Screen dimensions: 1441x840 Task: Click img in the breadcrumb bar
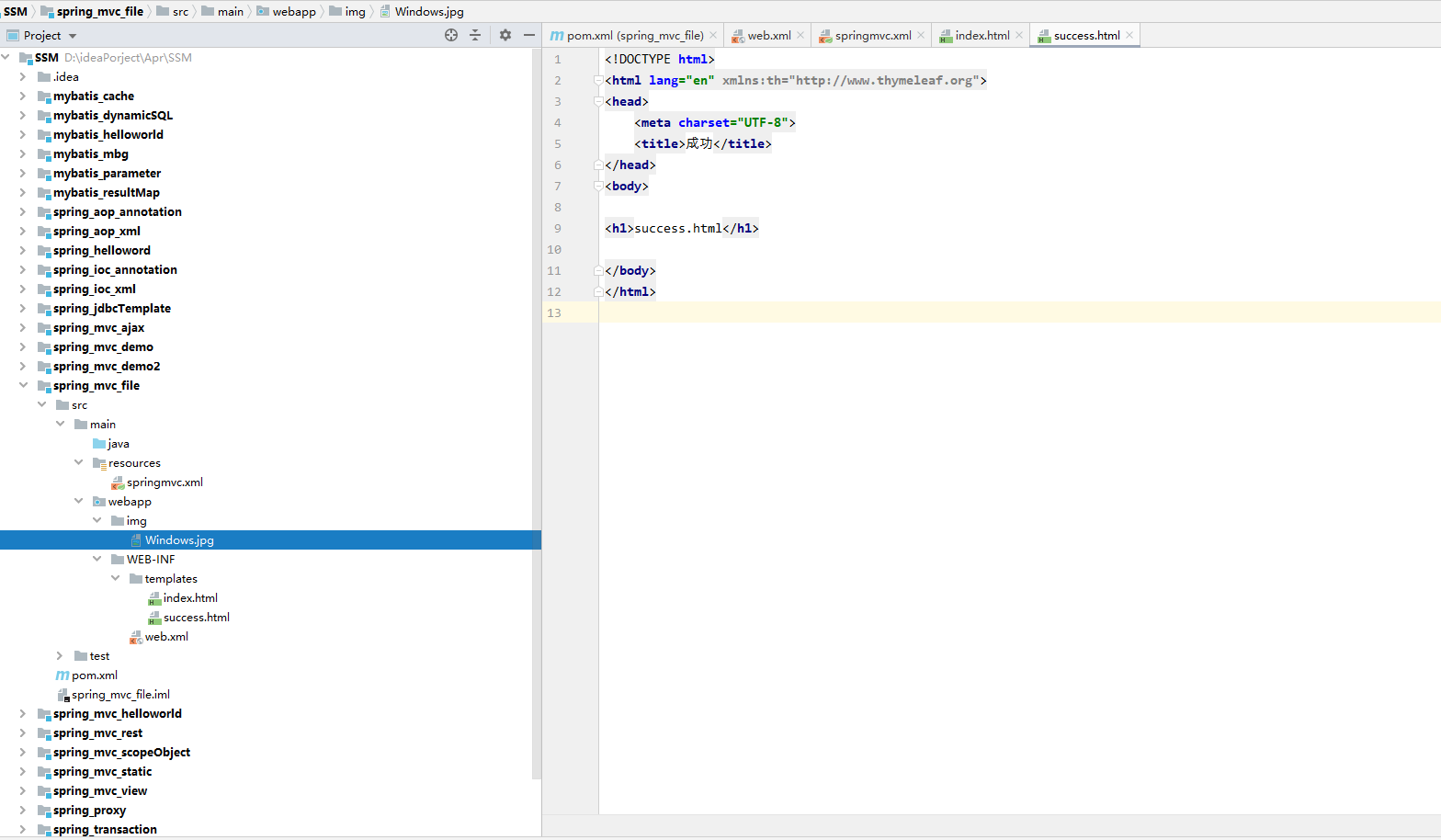347,11
